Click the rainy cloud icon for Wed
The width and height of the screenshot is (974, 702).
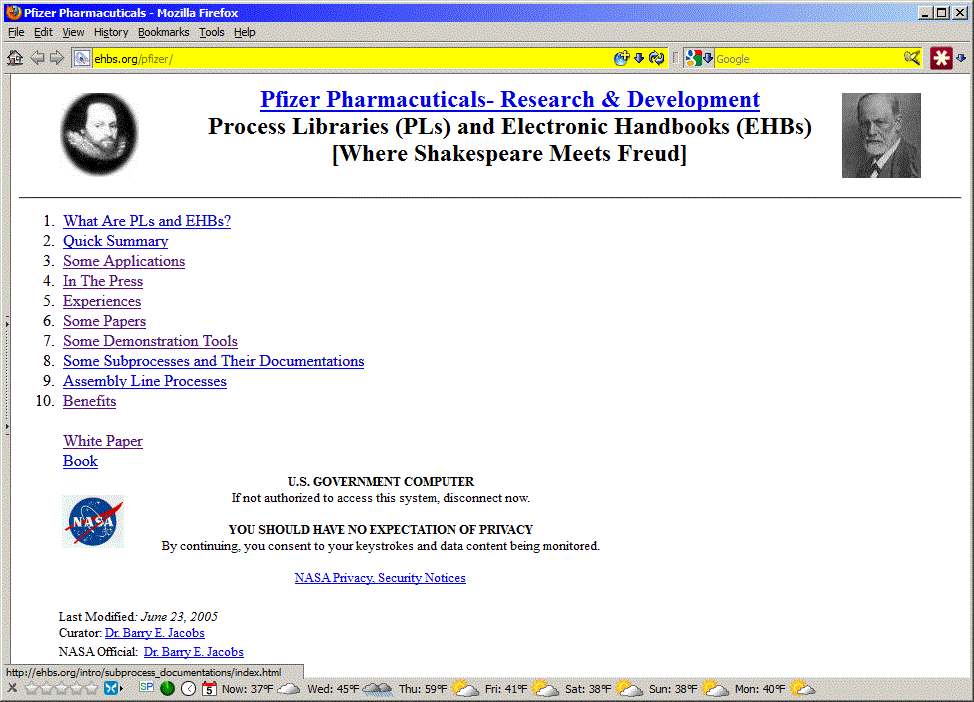tap(377, 688)
